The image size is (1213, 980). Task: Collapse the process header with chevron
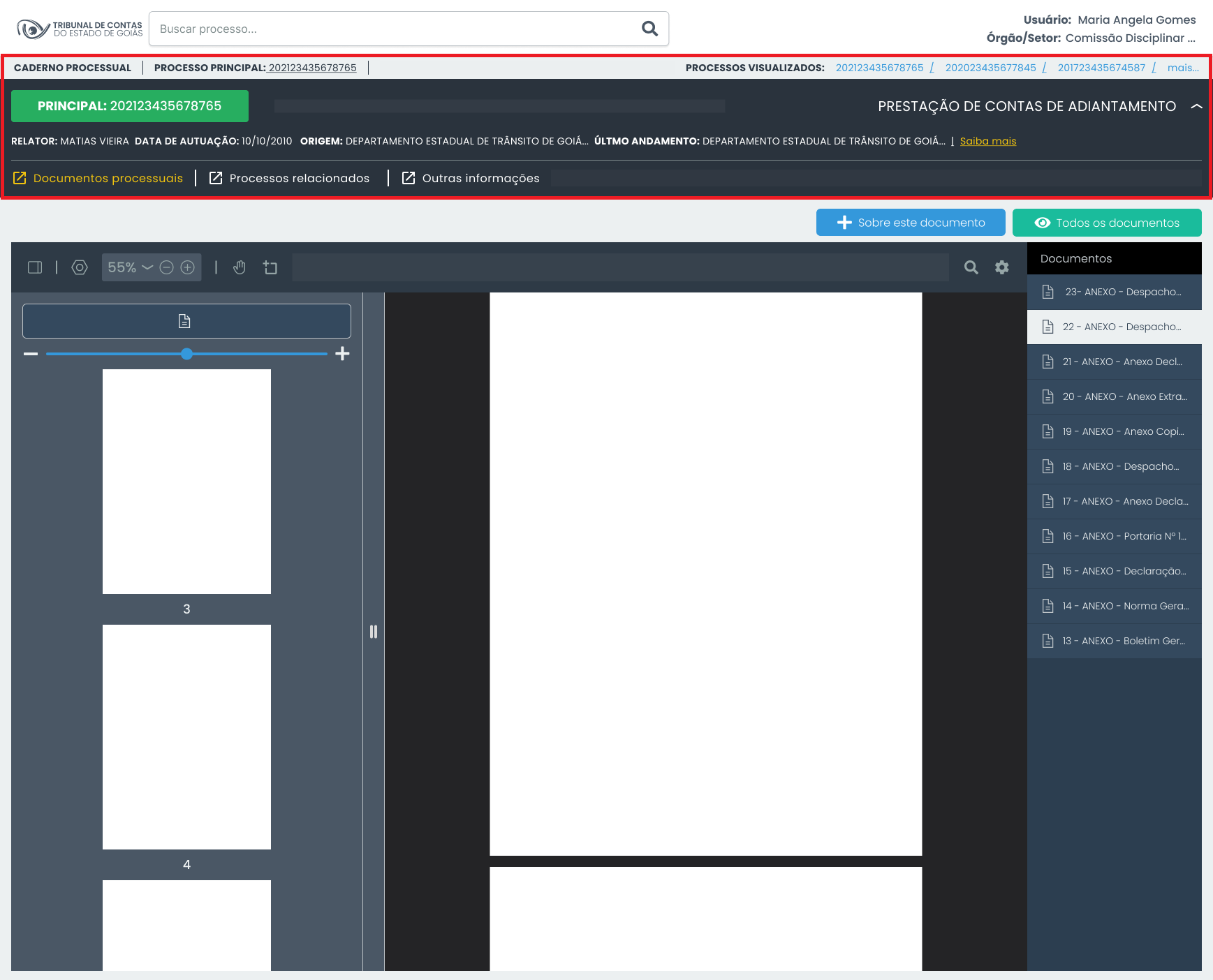(1196, 106)
